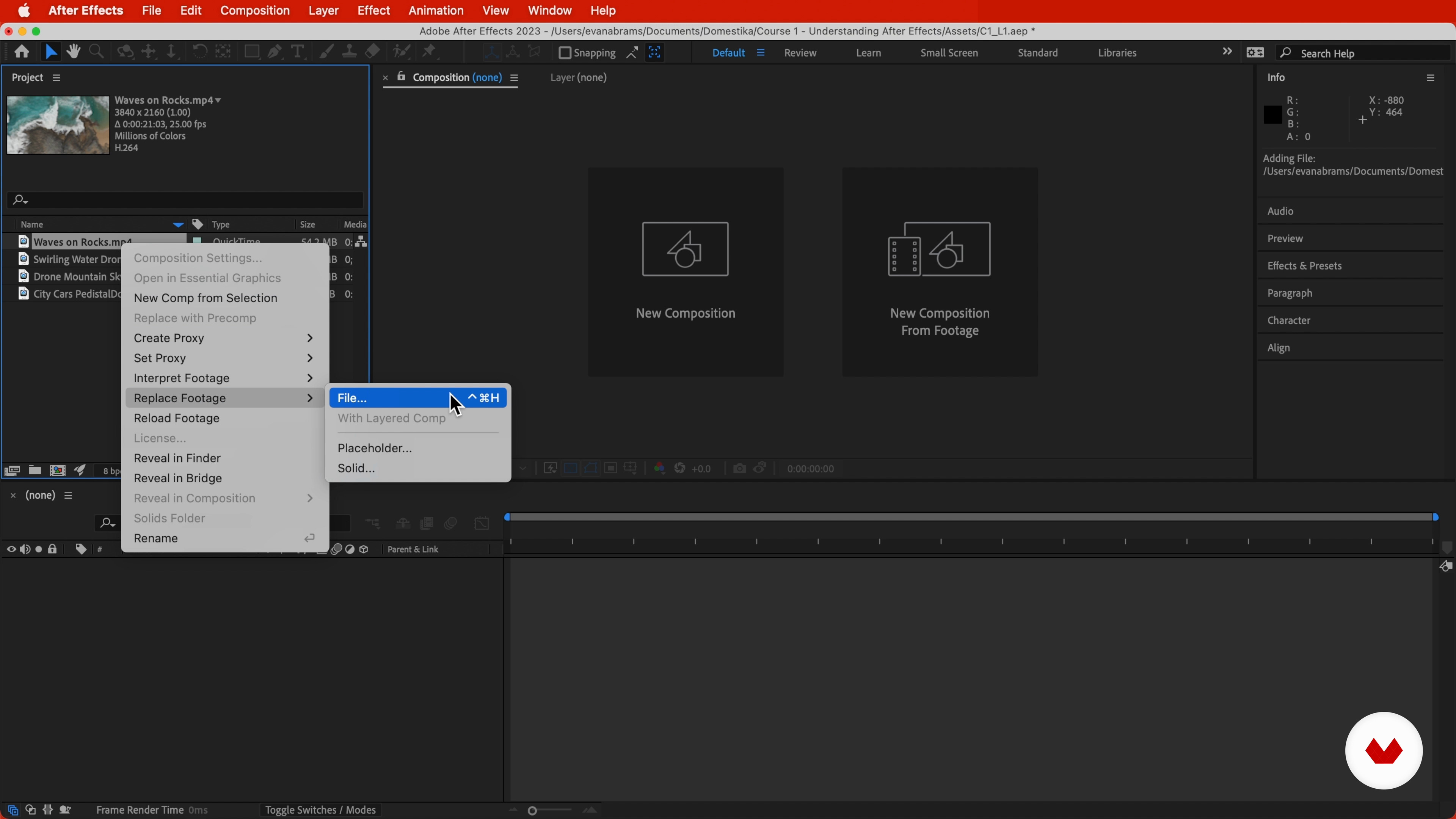The image size is (1456, 819).
Task: Switch to the Review workspace
Action: [x=800, y=53]
